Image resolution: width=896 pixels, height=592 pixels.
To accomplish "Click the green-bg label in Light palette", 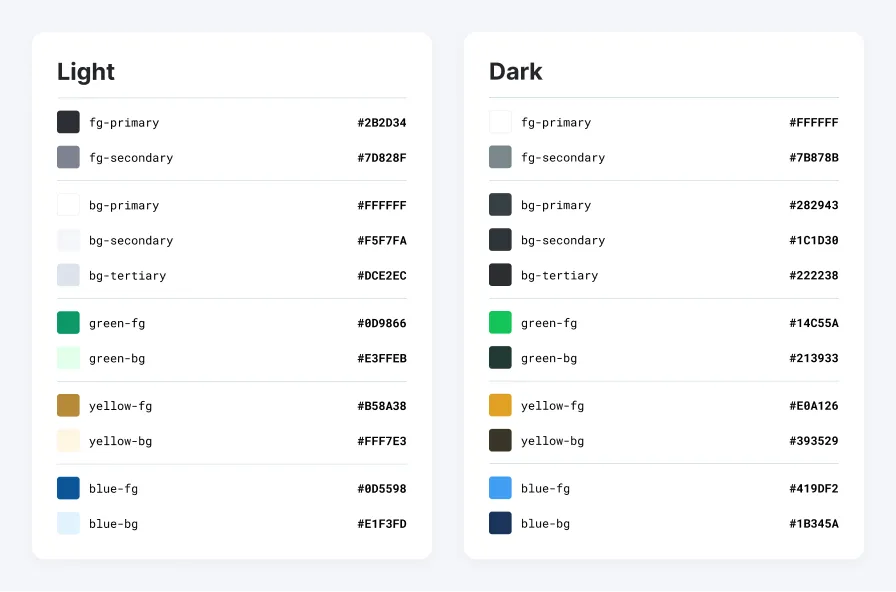I will (117, 358).
